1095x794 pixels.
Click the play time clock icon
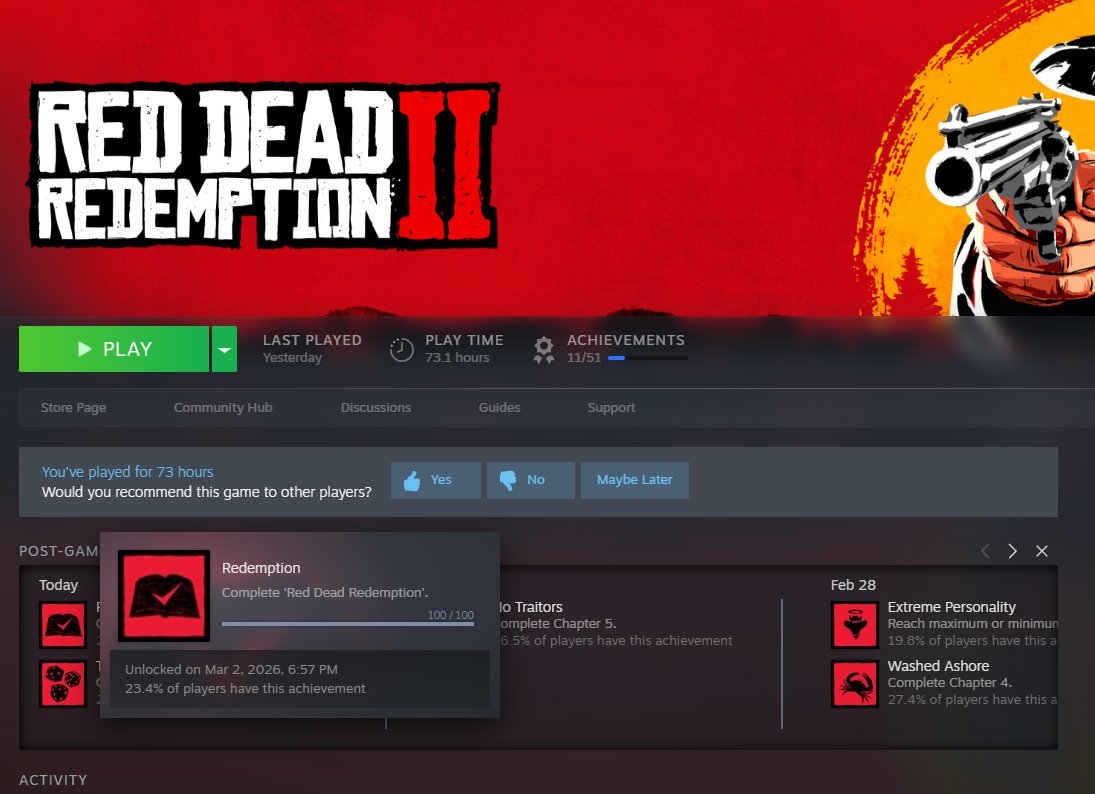(x=402, y=349)
